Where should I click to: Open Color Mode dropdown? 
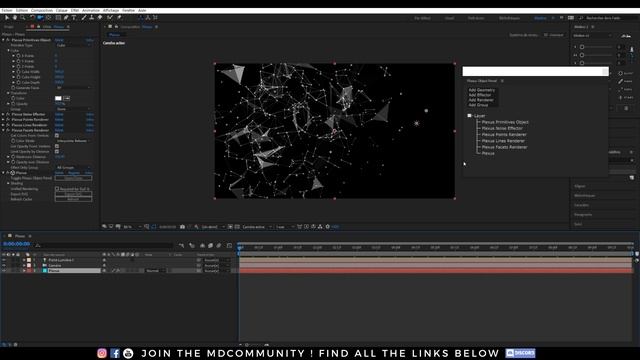73,141
